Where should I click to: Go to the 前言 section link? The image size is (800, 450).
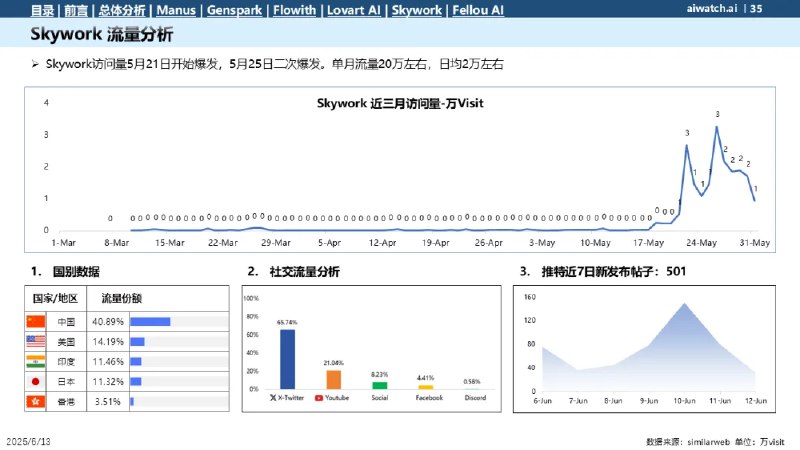76,10
